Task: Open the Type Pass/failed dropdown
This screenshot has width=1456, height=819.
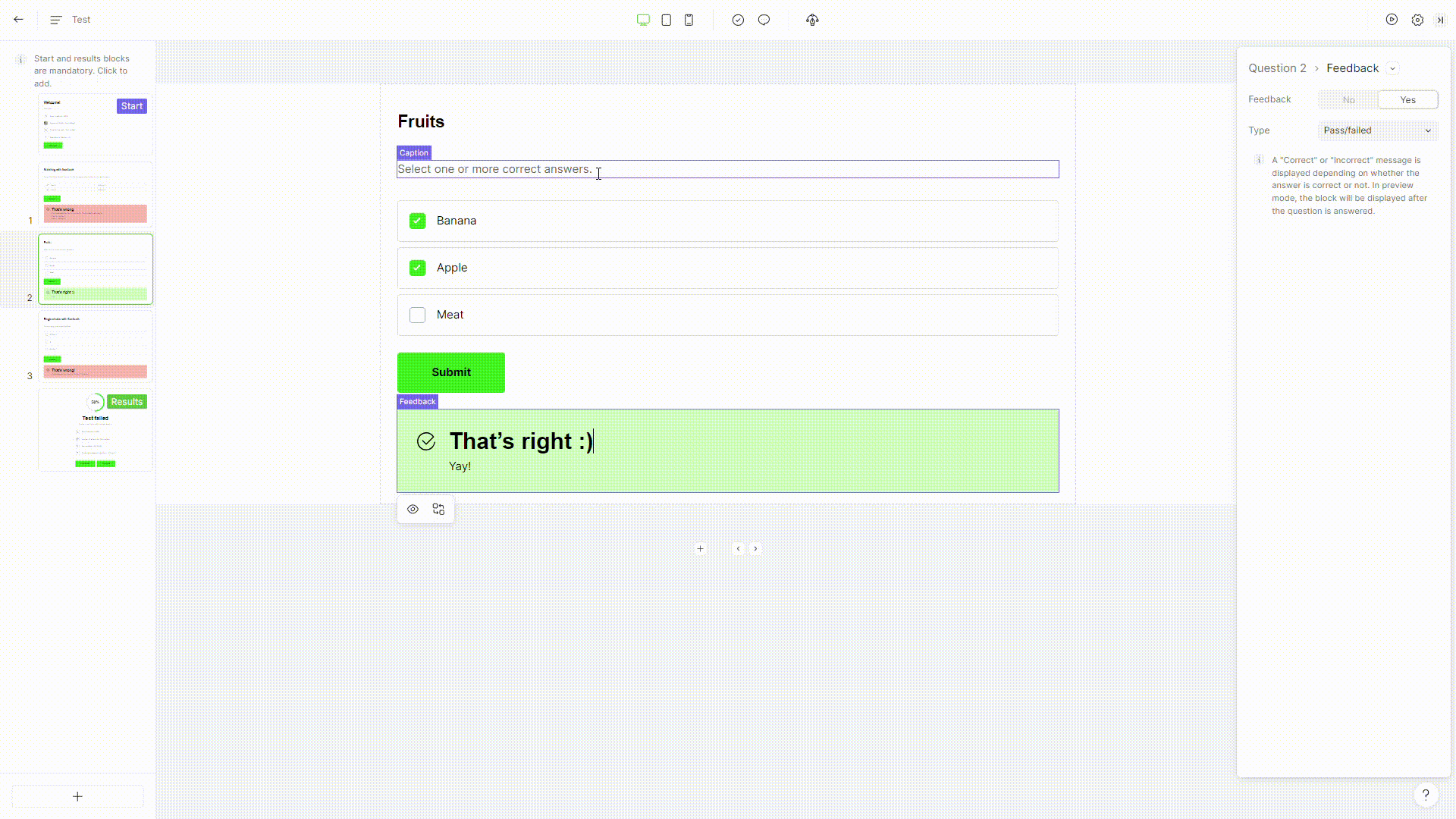Action: click(1377, 130)
